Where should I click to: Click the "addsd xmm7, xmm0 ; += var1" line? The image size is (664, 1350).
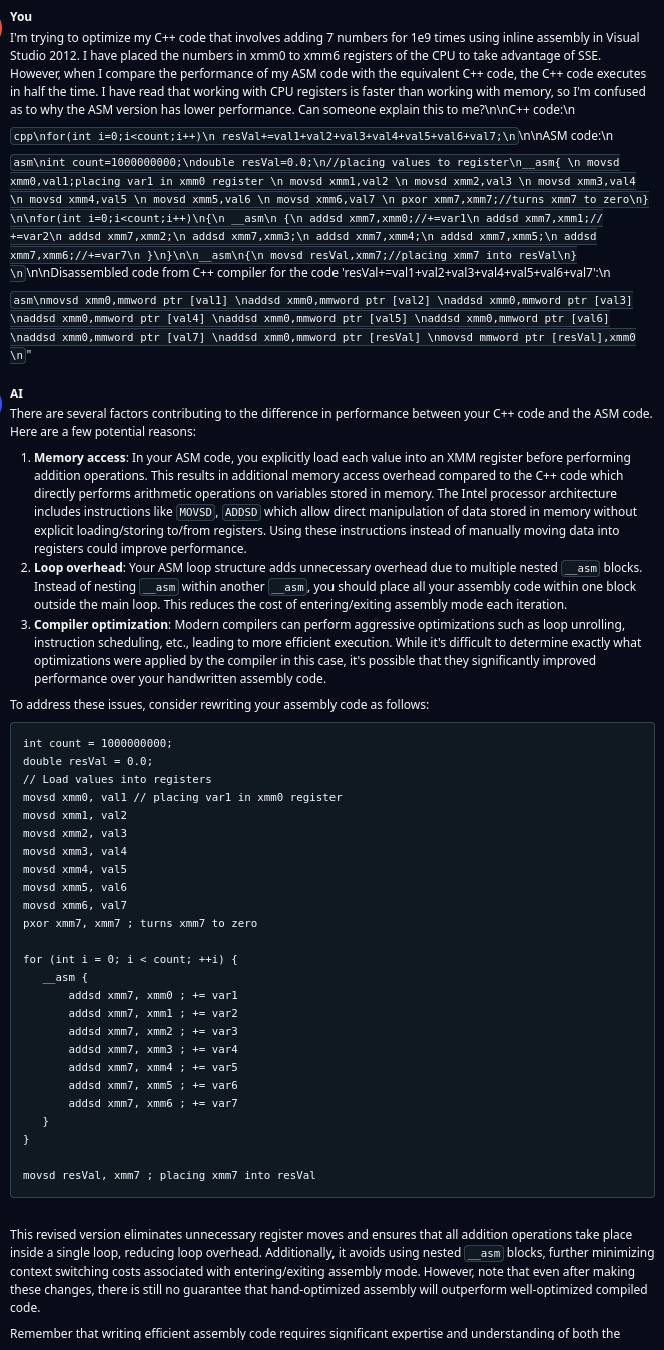click(152, 995)
